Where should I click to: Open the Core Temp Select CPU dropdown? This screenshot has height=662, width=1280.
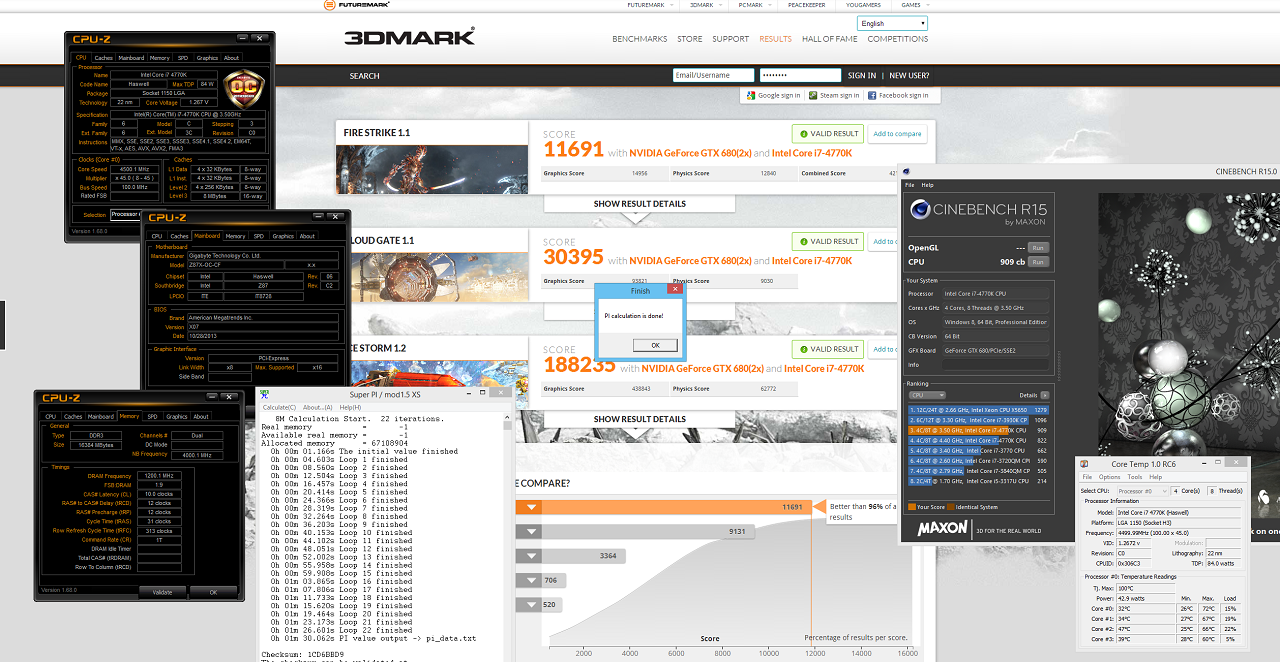1141,491
